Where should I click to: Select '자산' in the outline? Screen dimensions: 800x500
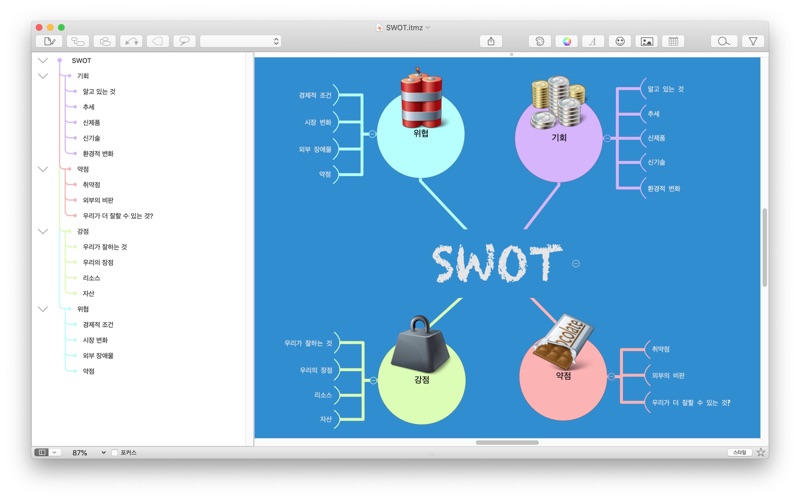click(88, 294)
